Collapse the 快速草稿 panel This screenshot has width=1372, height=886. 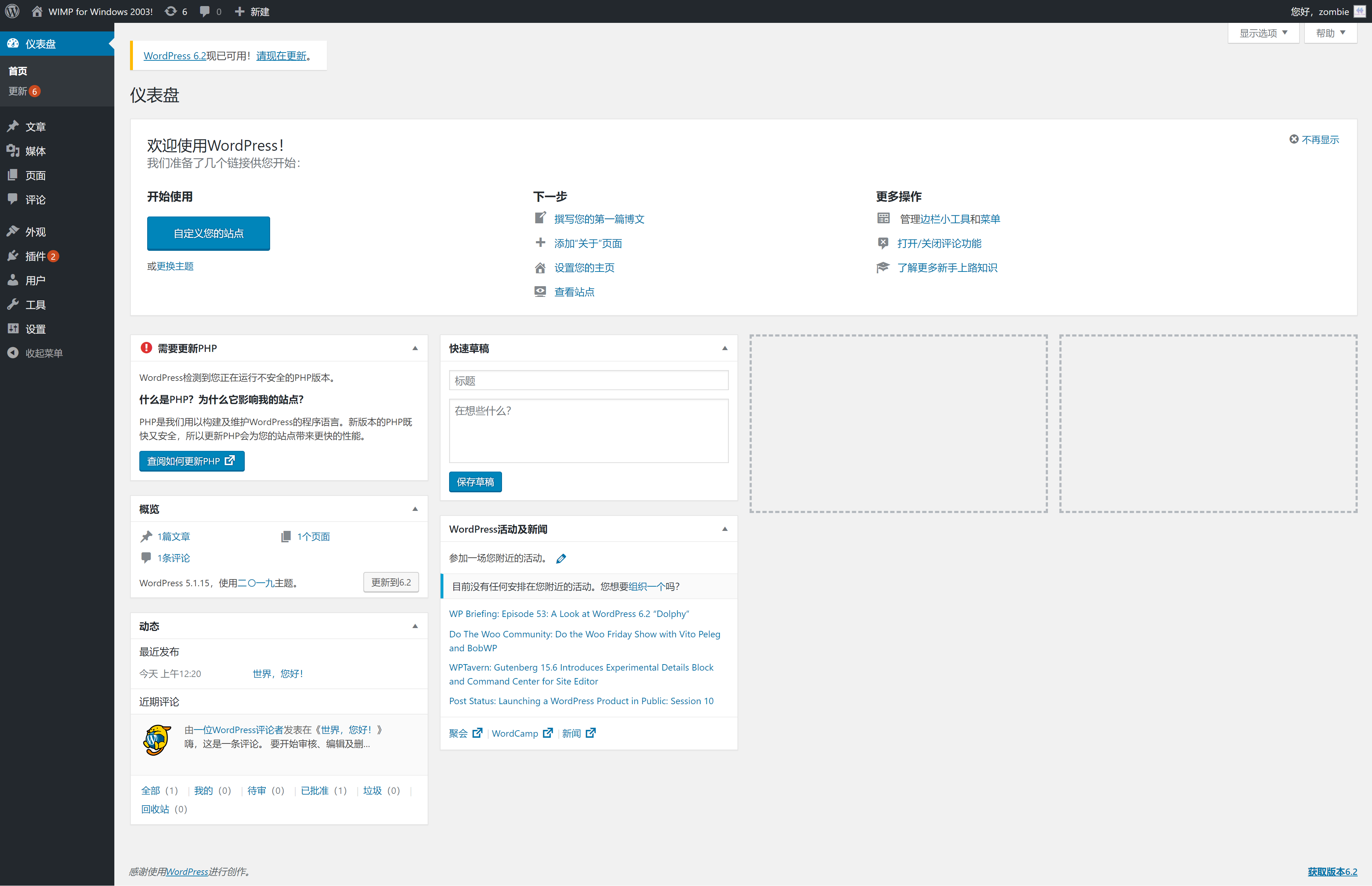click(725, 349)
